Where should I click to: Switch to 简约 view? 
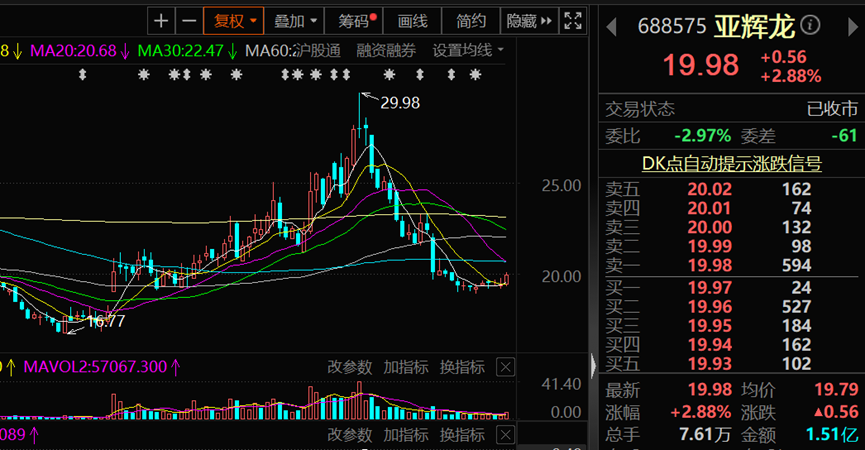click(x=471, y=22)
